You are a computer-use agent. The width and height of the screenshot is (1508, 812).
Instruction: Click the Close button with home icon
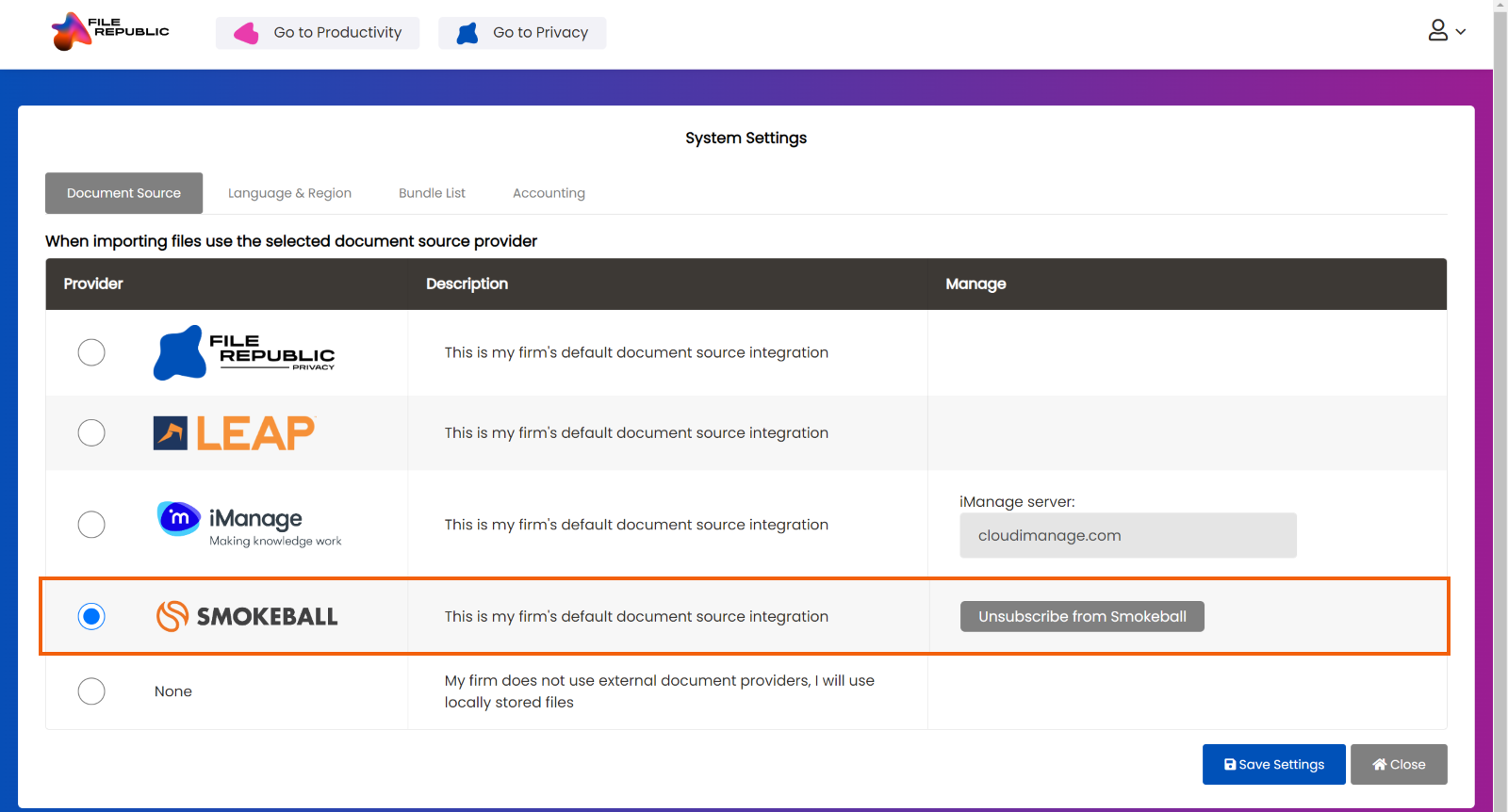(x=1399, y=765)
